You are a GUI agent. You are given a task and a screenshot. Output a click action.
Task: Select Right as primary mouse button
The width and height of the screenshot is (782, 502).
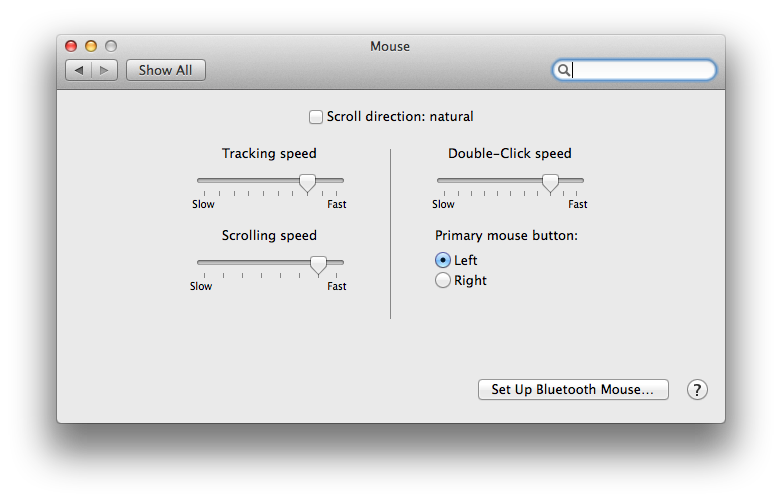[x=442, y=280]
